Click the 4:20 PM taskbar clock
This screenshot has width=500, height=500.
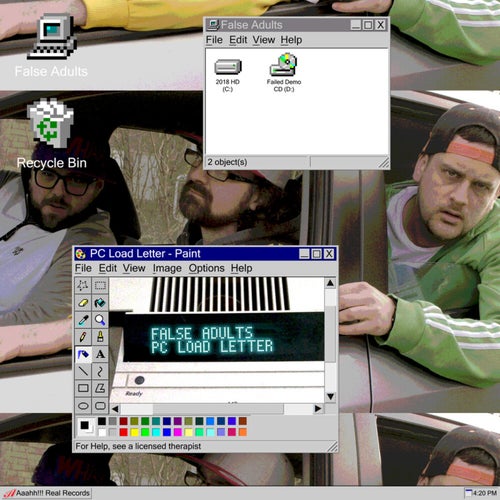(x=481, y=493)
